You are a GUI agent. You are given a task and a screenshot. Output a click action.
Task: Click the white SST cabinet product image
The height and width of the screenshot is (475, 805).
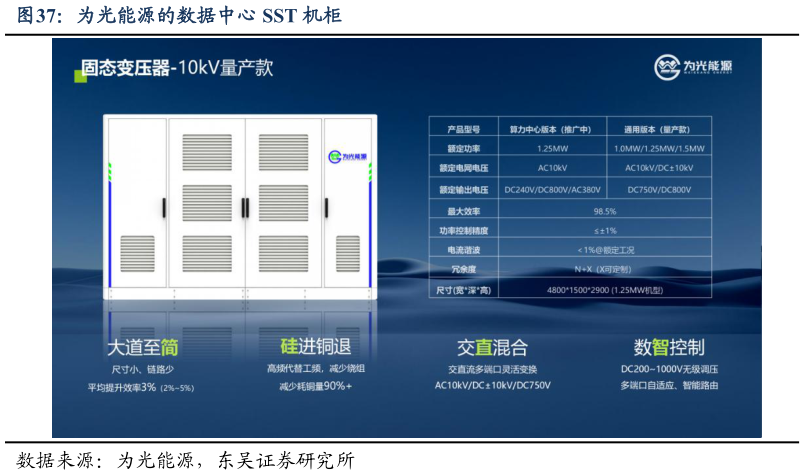click(x=240, y=207)
